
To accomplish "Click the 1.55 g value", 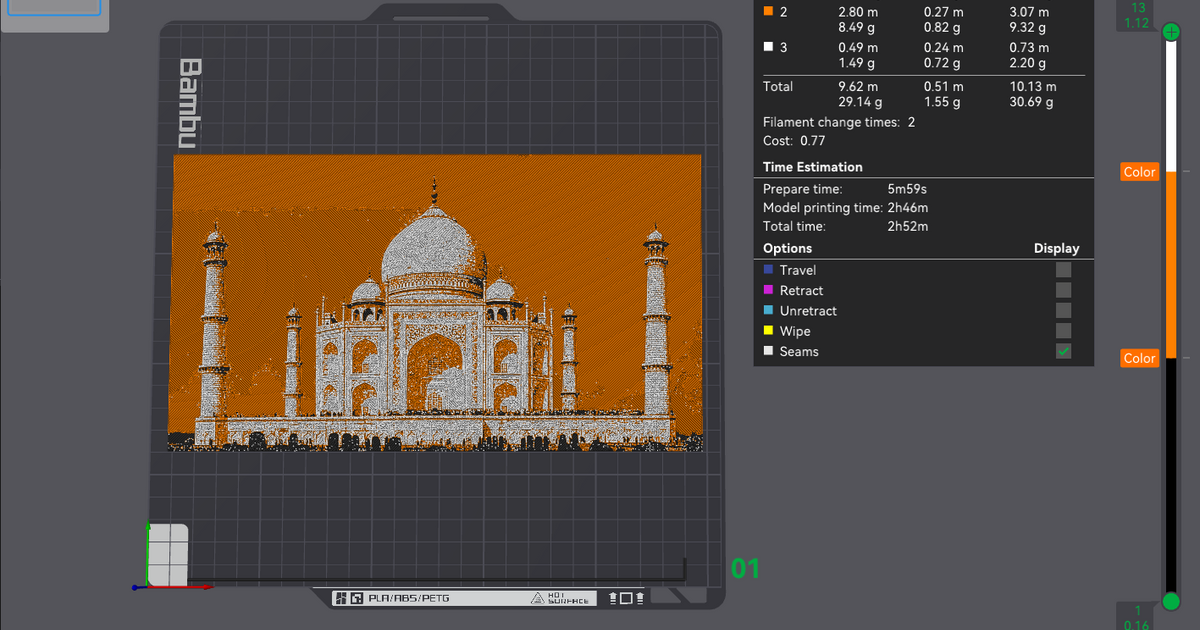I will click(942, 102).
